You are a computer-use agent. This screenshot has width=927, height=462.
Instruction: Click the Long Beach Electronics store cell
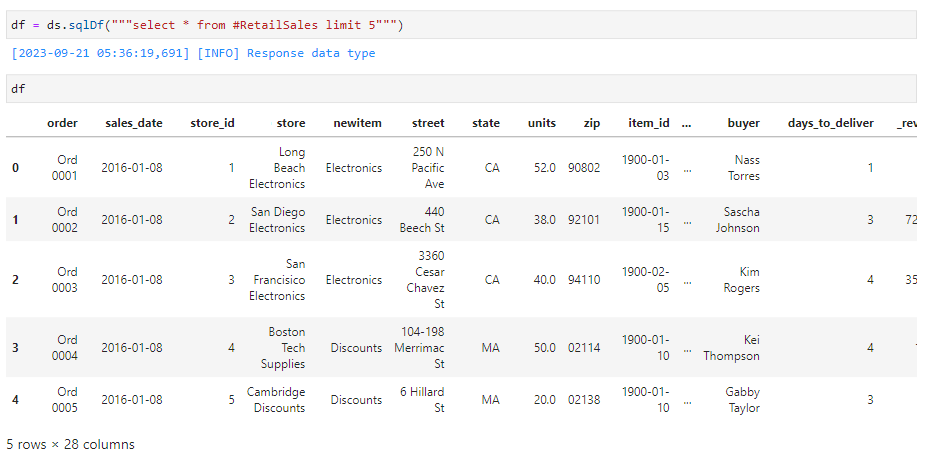click(278, 168)
